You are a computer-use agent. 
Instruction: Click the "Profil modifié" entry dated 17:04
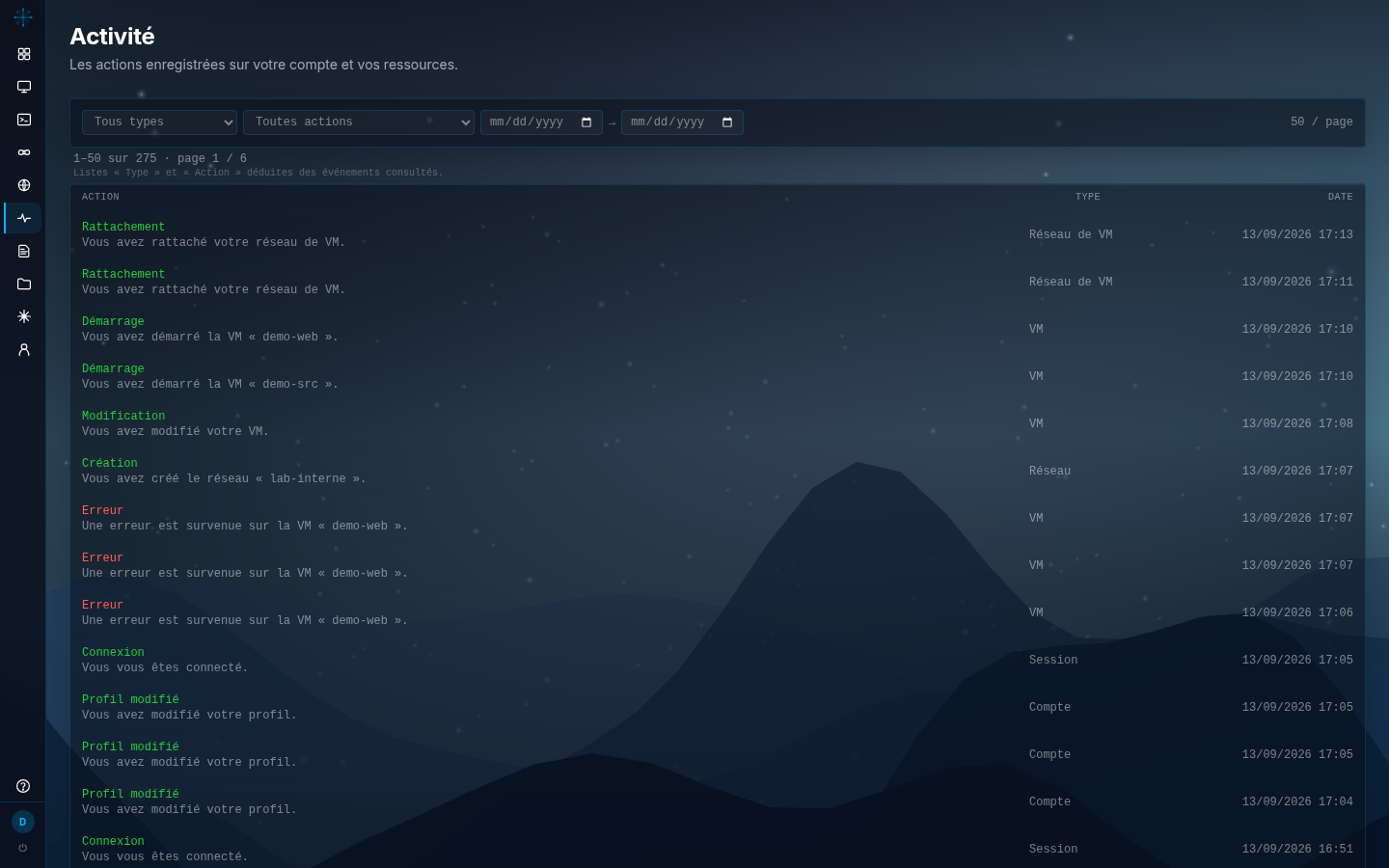718,801
